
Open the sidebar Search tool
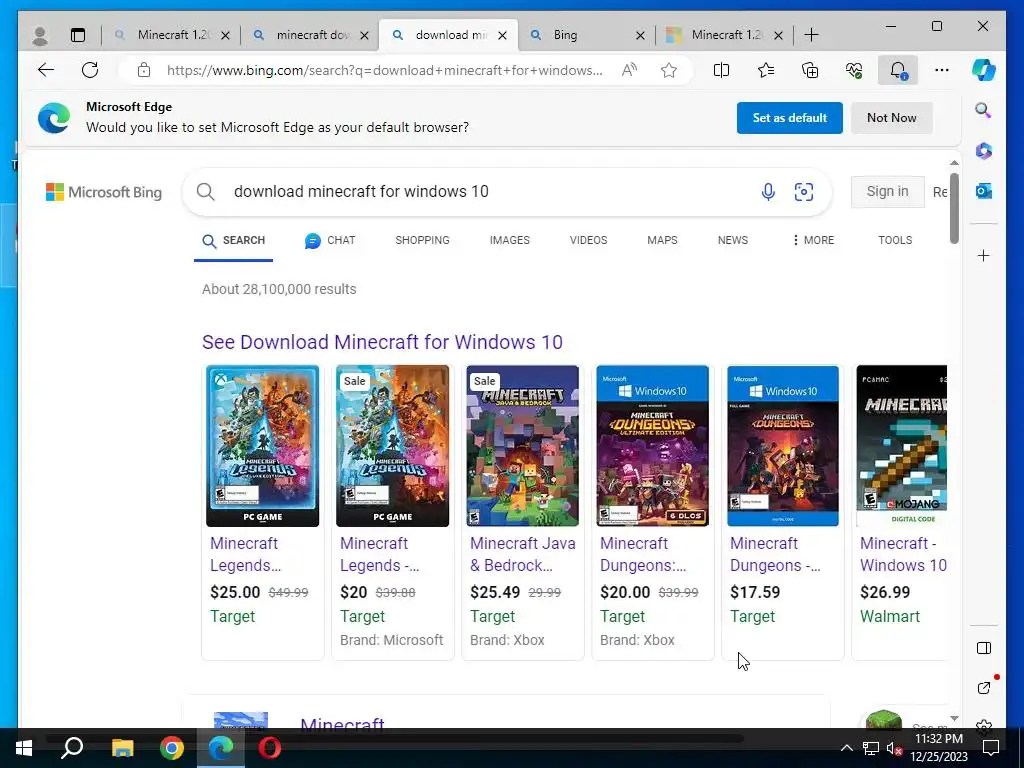pyautogui.click(x=983, y=110)
